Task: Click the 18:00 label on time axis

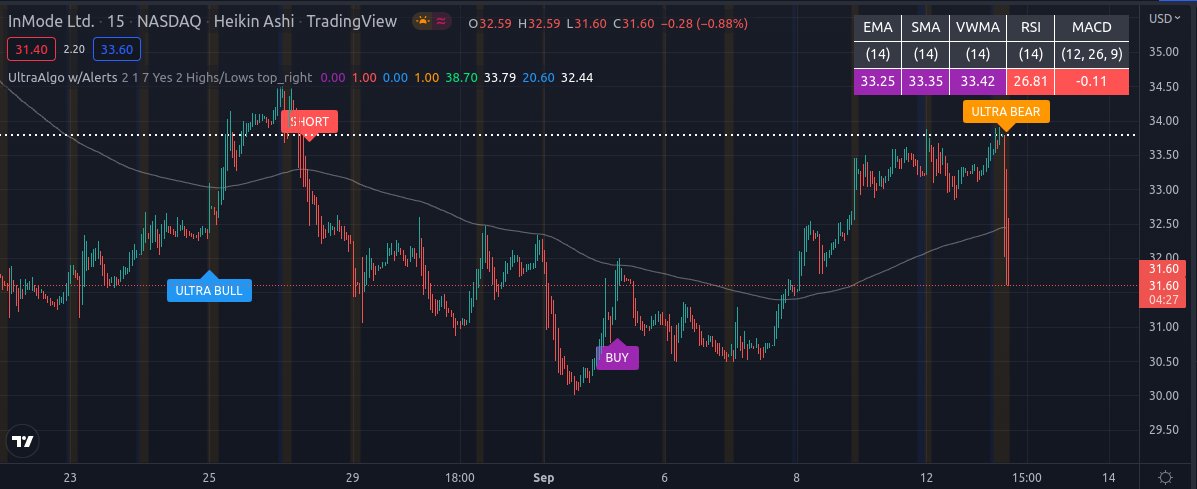Action: click(x=459, y=478)
